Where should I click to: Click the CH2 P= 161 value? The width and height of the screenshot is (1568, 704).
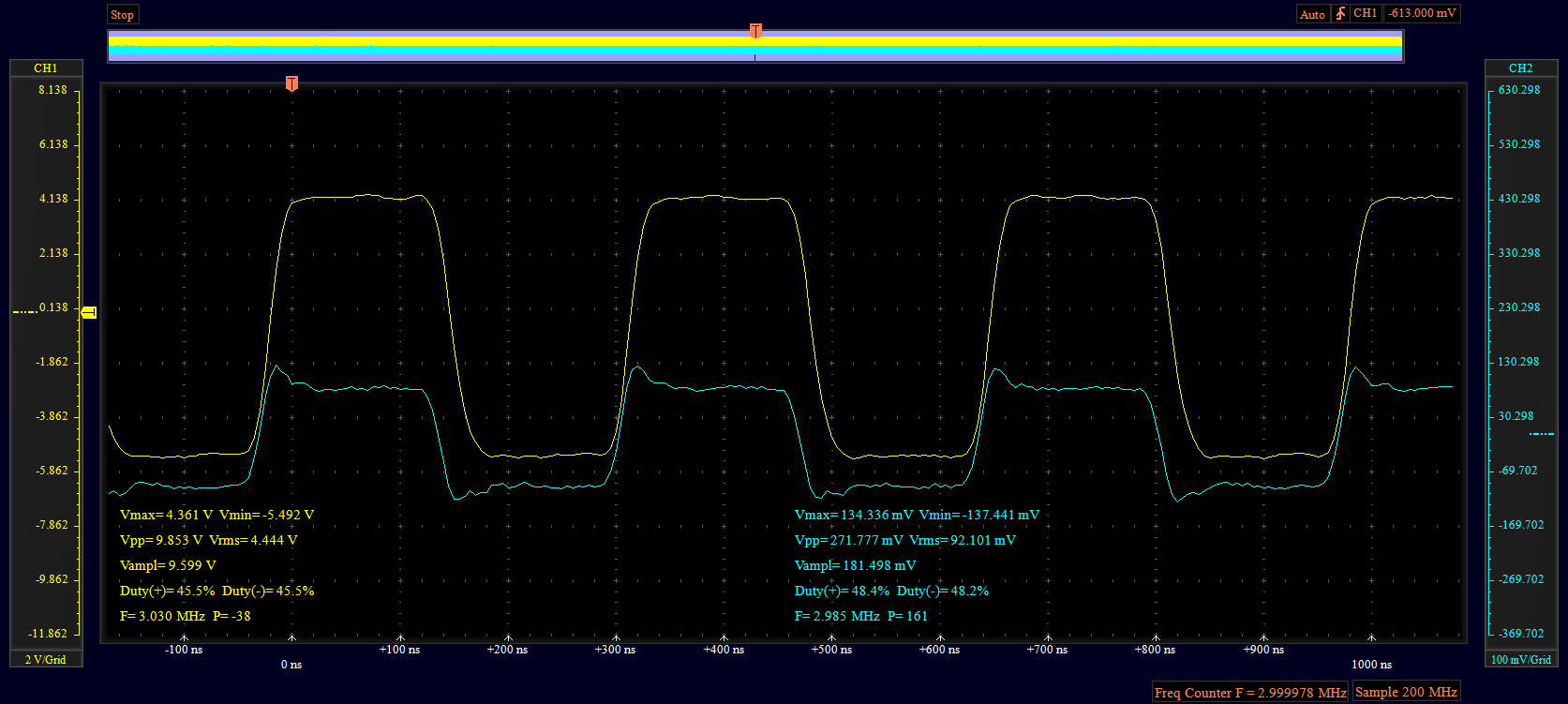[907, 616]
